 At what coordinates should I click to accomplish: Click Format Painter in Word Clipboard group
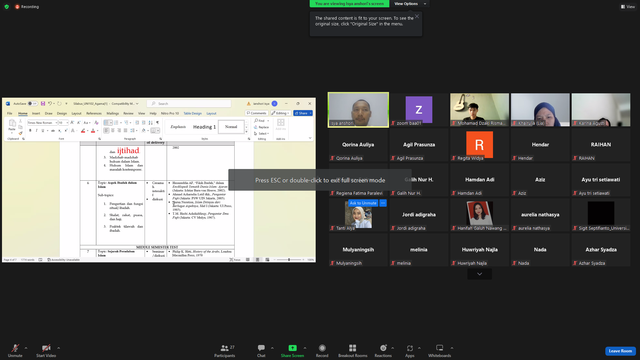[x=20, y=133]
